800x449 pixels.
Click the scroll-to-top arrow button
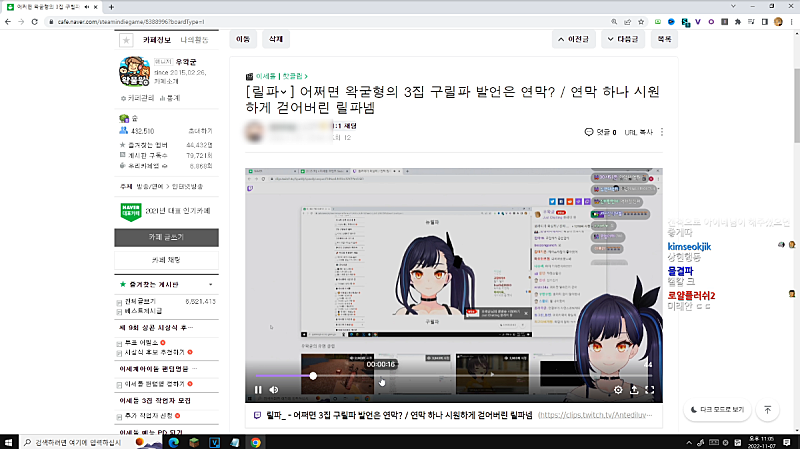point(767,410)
